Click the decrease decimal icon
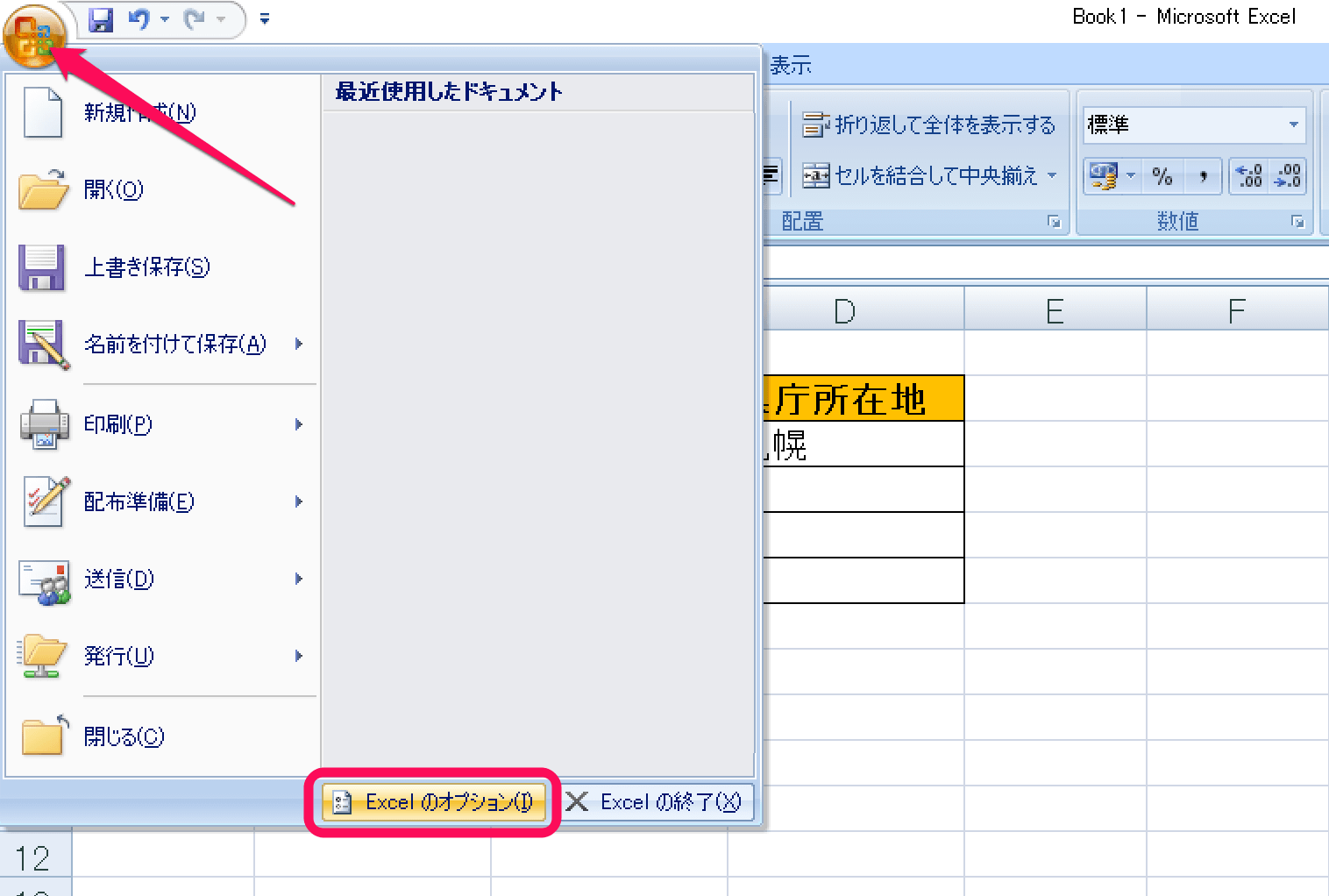Image resolution: width=1329 pixels, height=896 pixels. 1287,176
